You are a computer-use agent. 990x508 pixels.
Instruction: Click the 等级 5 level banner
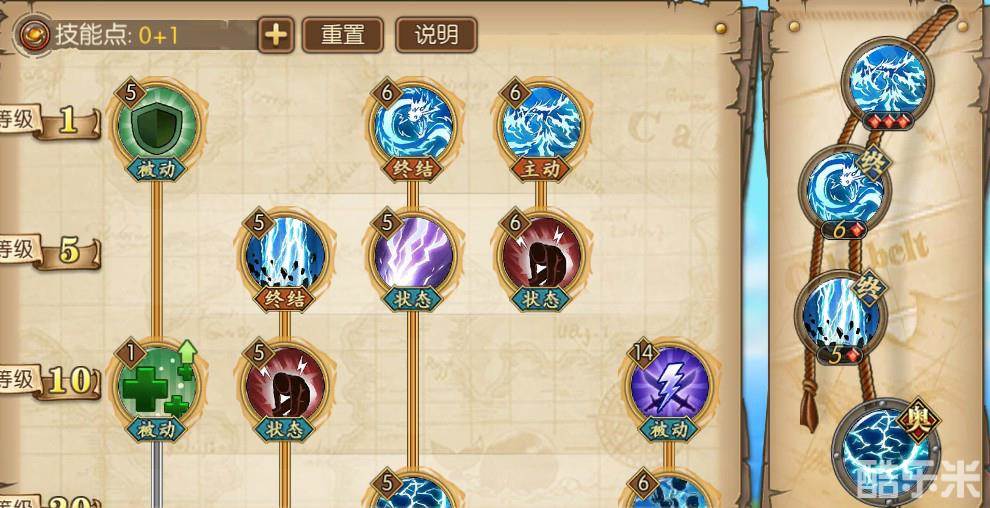[51, 252]
